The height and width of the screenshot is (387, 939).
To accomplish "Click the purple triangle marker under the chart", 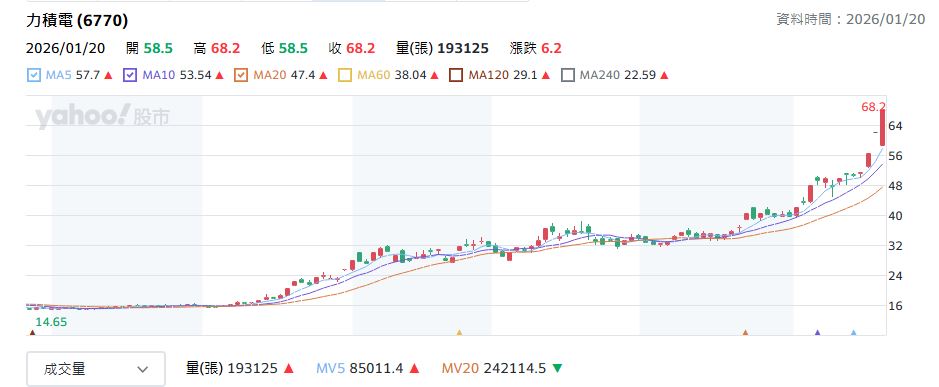I will pos(817,332).
